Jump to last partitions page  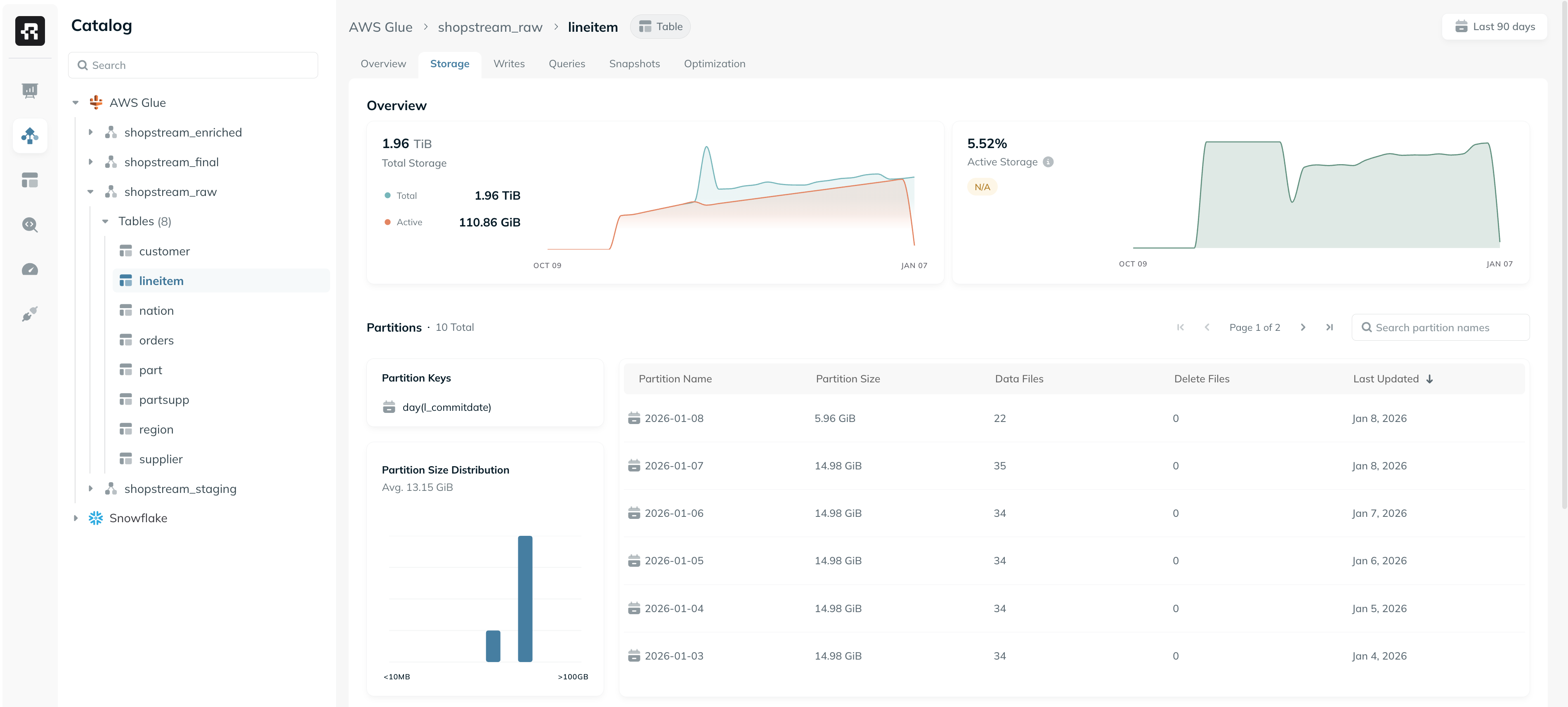[x=1329, y=328]
